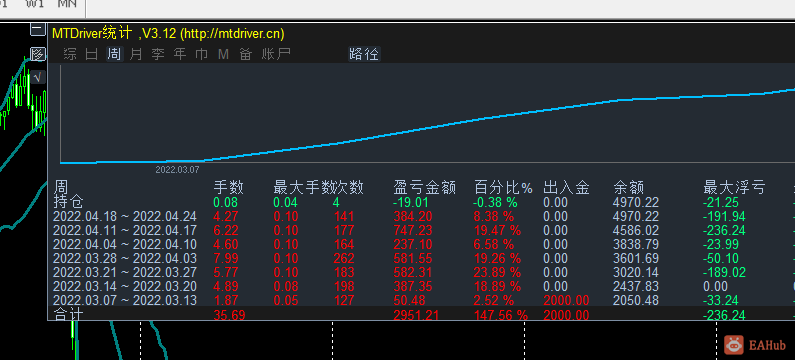795x360 pixels.
Task: Select the 2022.04.04 ~ 2022.04.10 week row
Action: (421, 244)
